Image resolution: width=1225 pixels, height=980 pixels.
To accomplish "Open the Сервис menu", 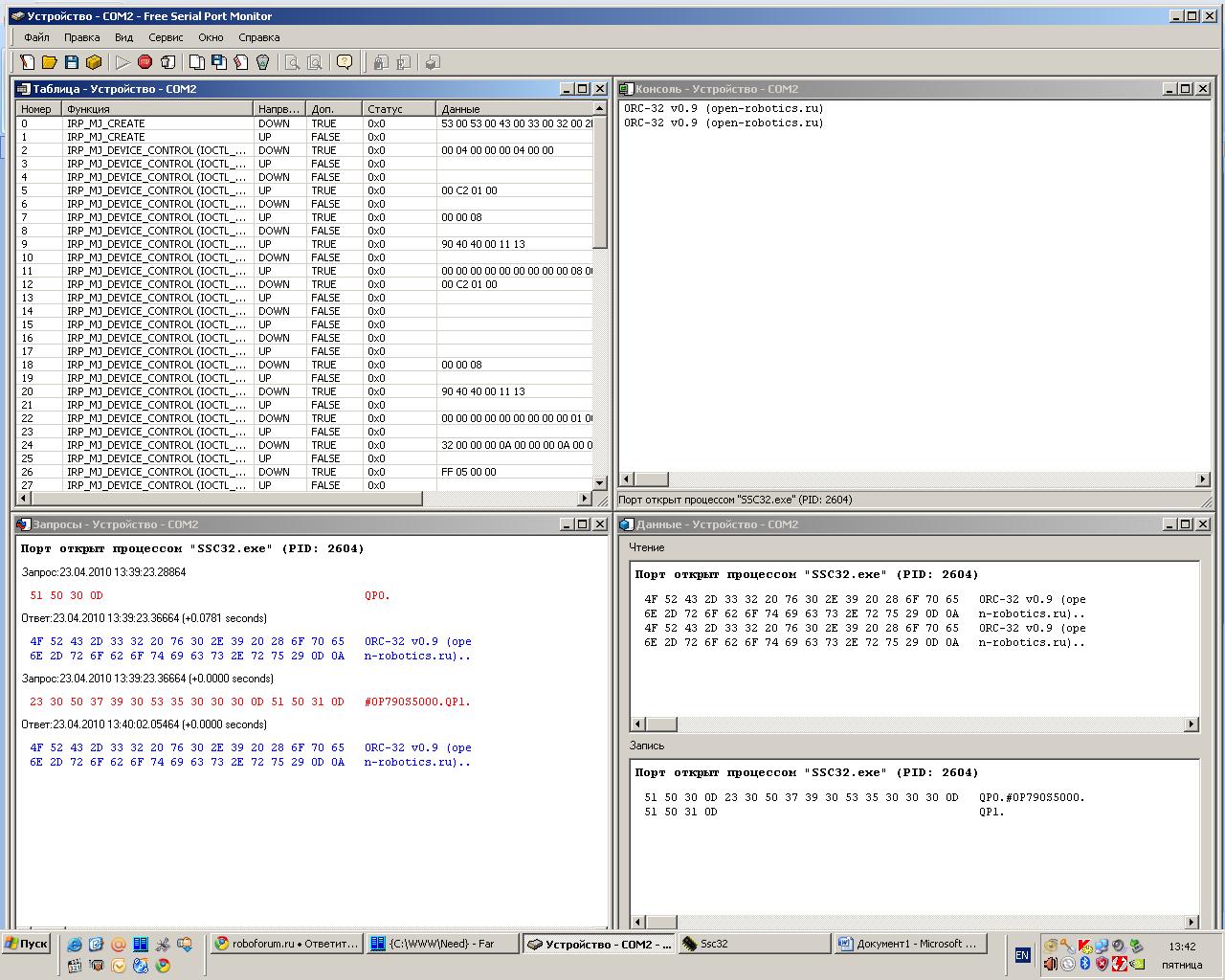I will pos(166,37).
